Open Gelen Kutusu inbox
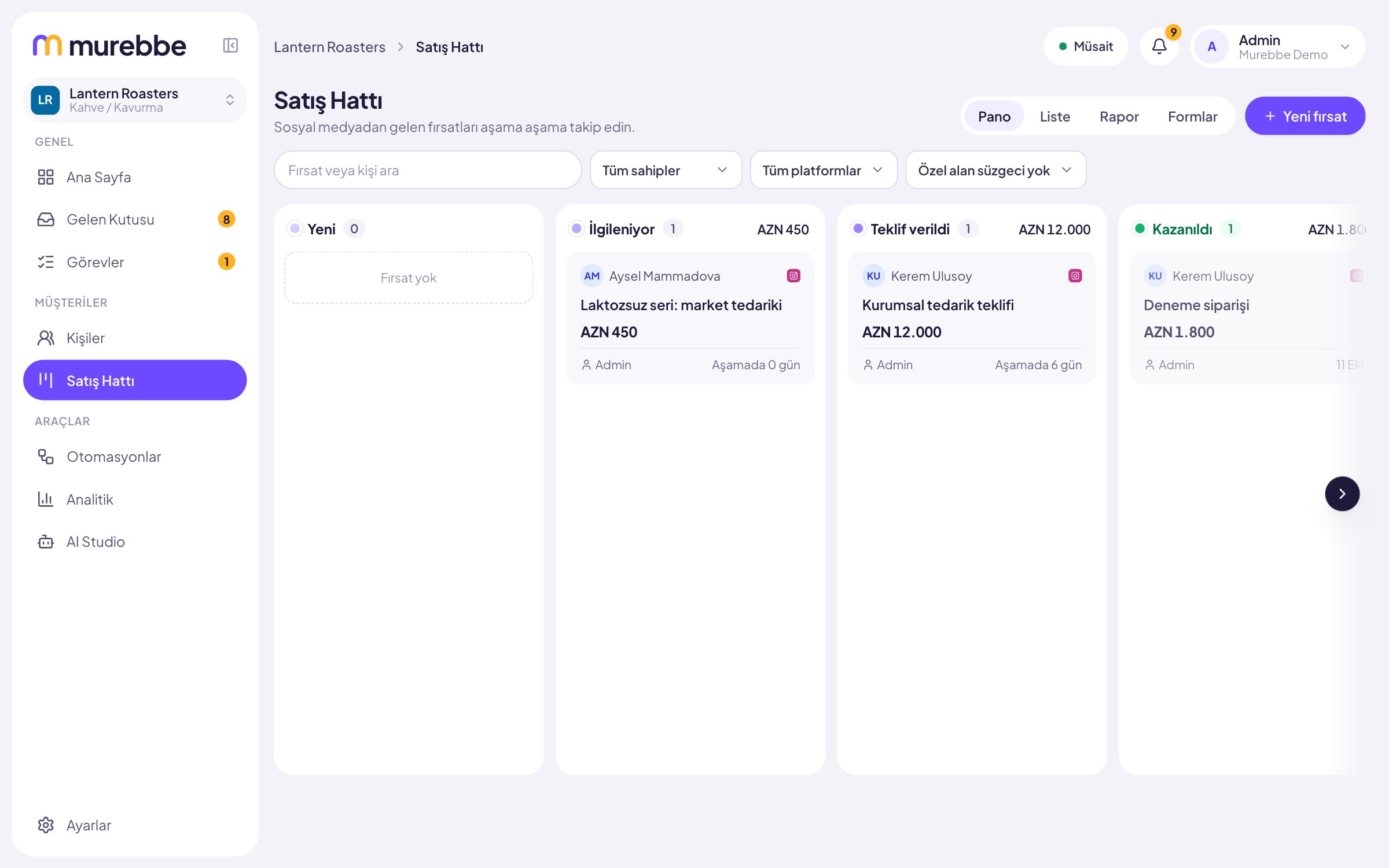The image size is (1389, 868). click(135, 219)
